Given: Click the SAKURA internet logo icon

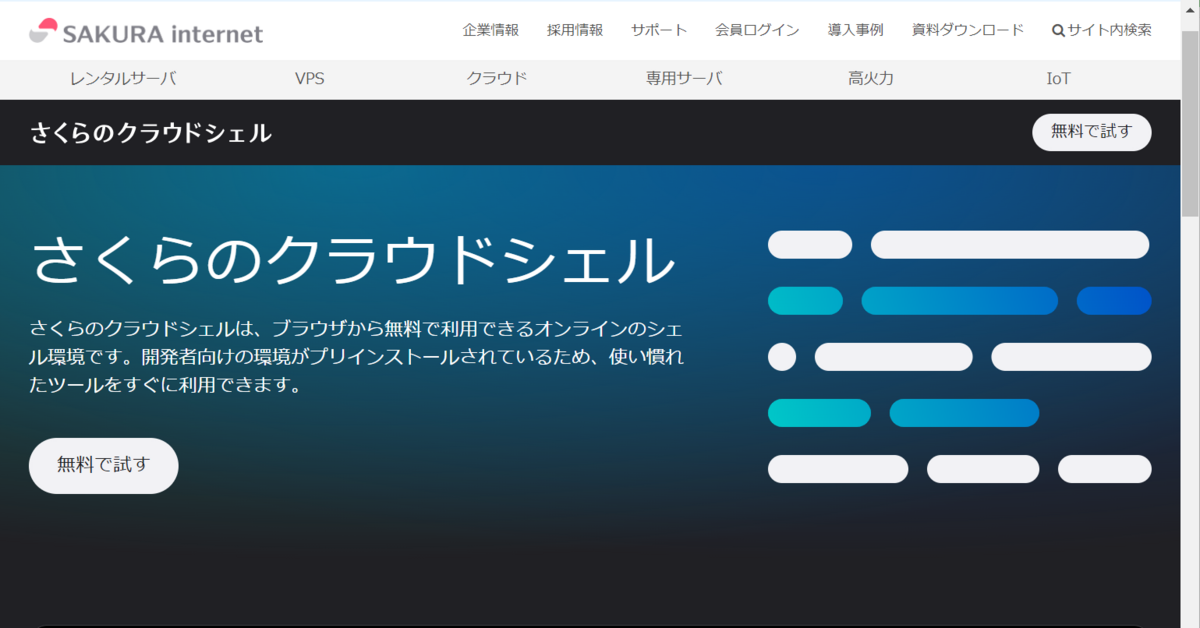Looking at the screenshot, I should click(43, 28).
